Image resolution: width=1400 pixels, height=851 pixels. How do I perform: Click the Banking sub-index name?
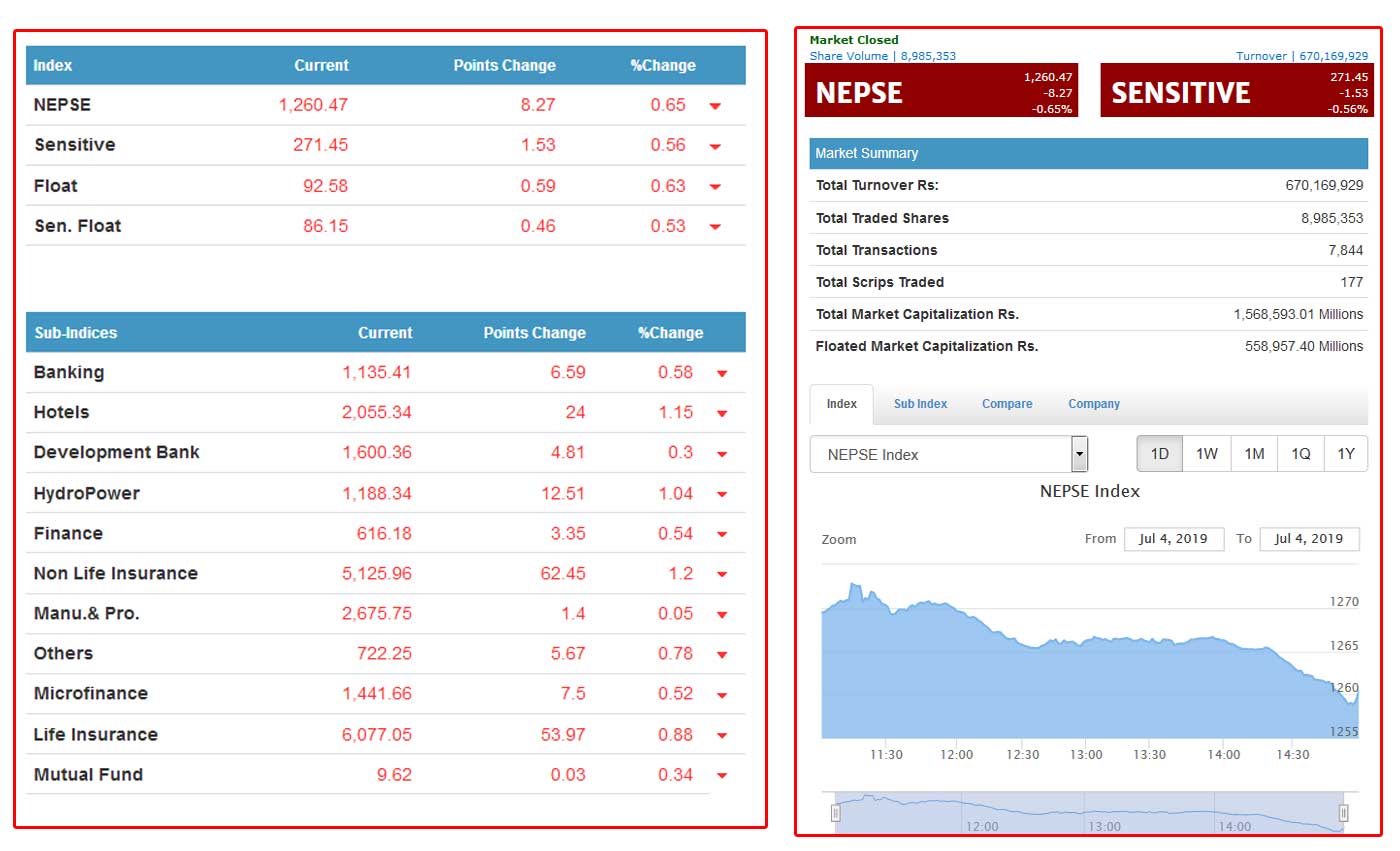pos(69,372)
